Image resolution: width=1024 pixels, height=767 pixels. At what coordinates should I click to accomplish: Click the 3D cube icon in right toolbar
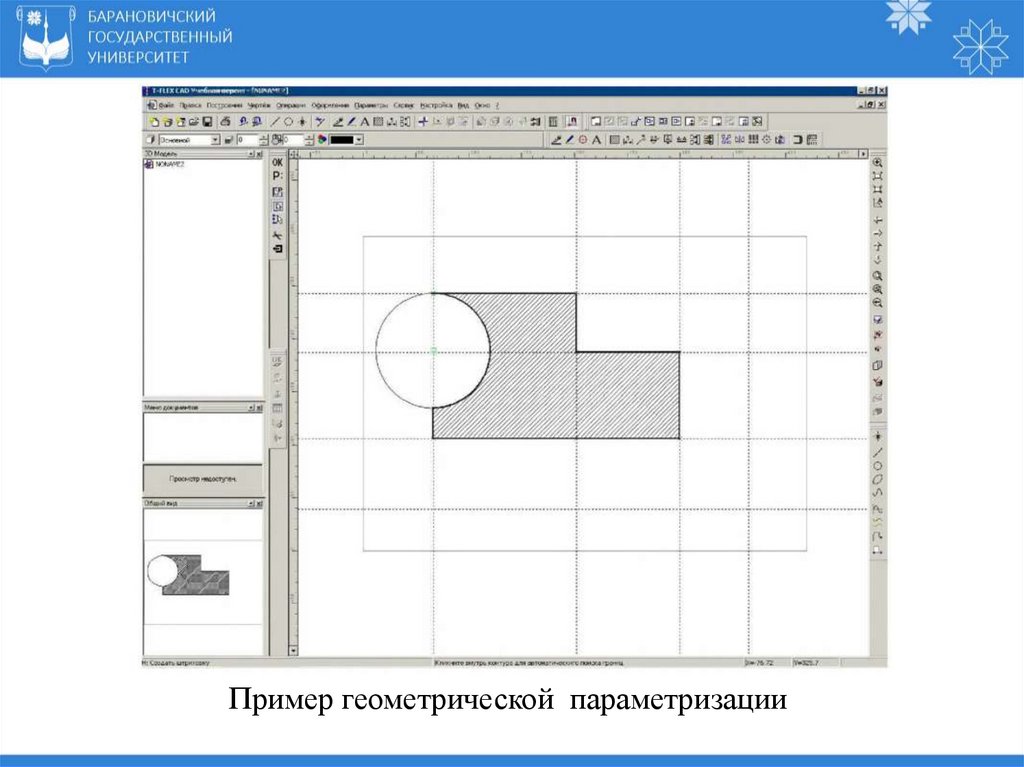[878, 366]
